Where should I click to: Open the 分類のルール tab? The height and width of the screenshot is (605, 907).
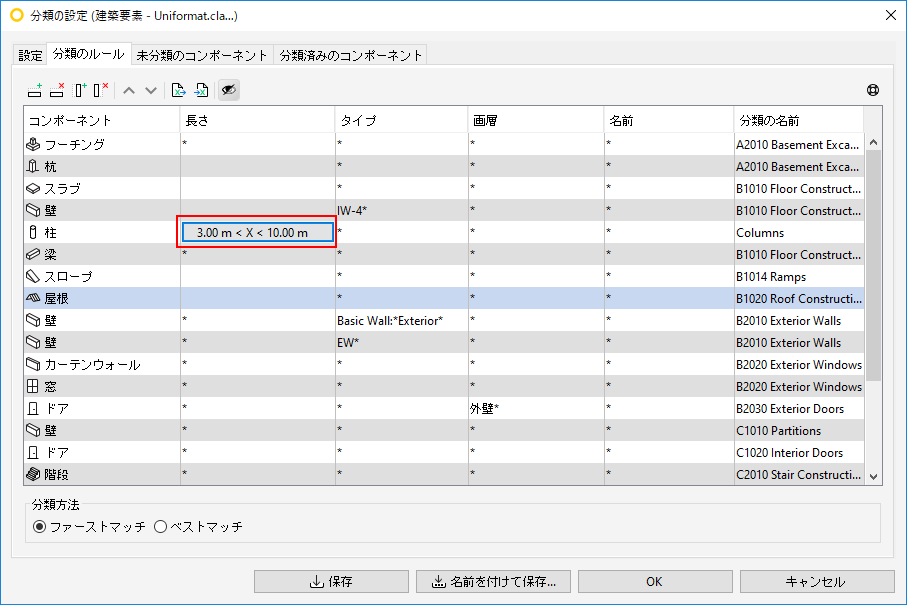click(x=89, y=54)
